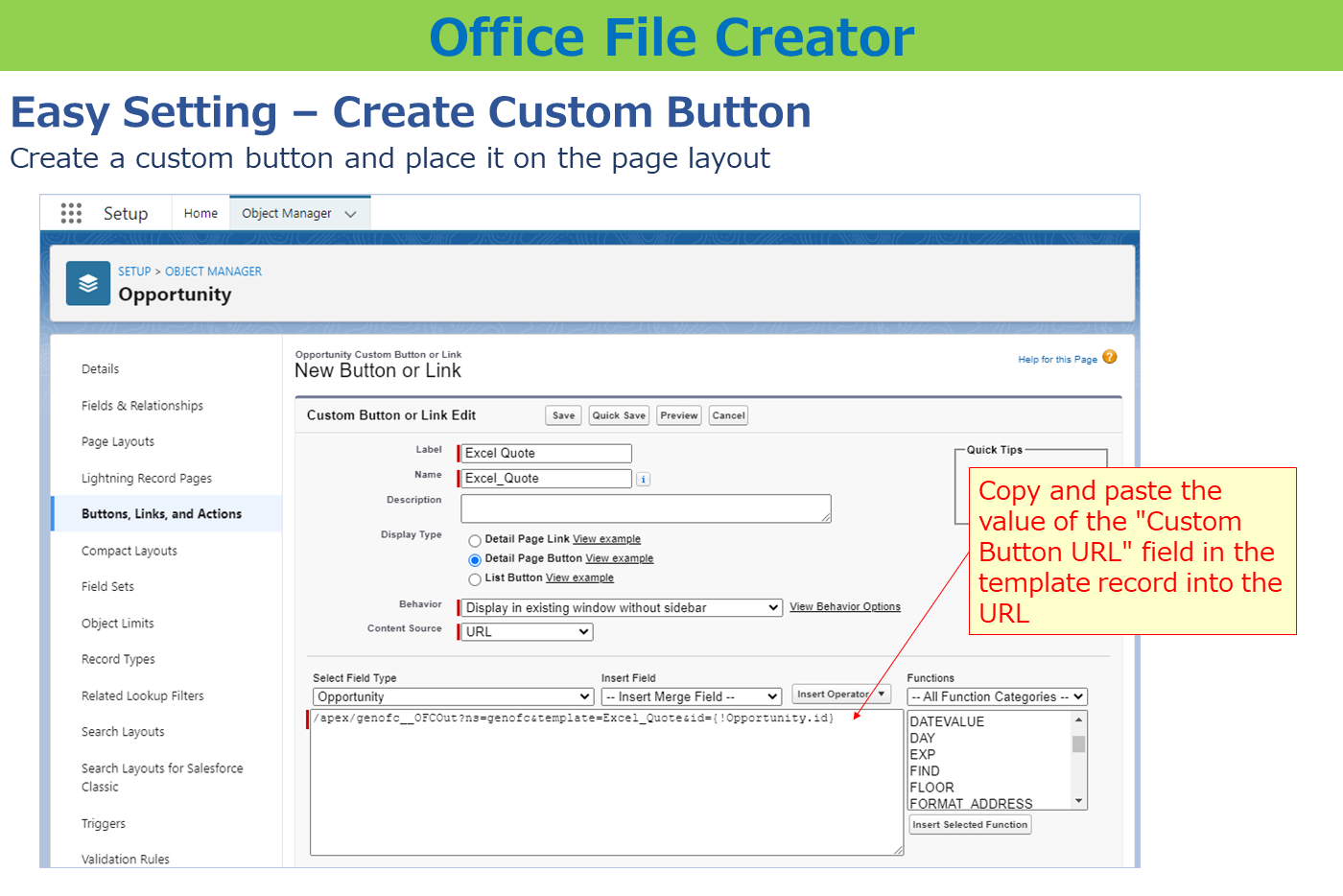Click the Save button

(x=563, y=415)
